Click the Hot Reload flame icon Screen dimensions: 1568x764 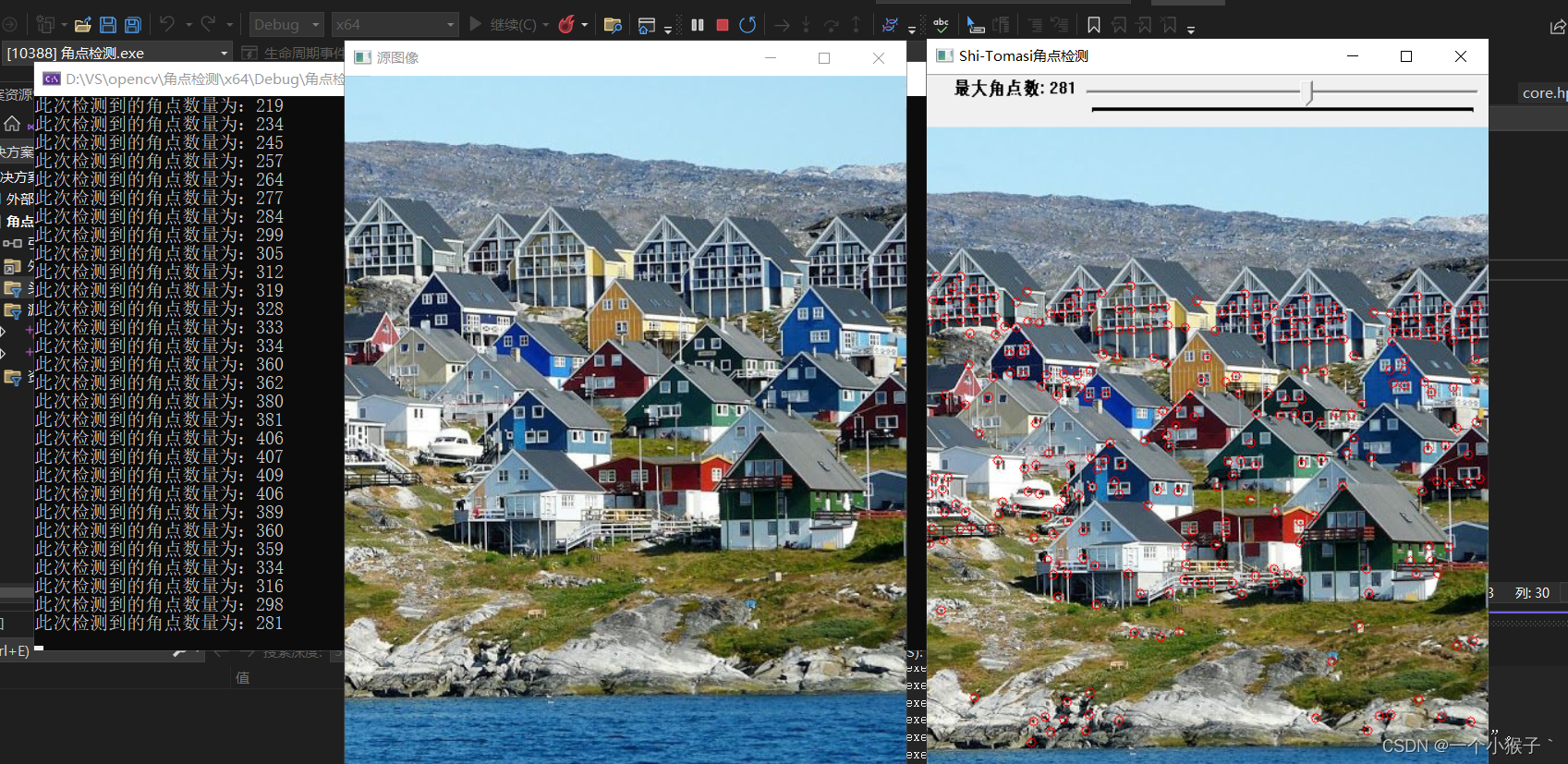pyautogui.click(x=566, y=25)
